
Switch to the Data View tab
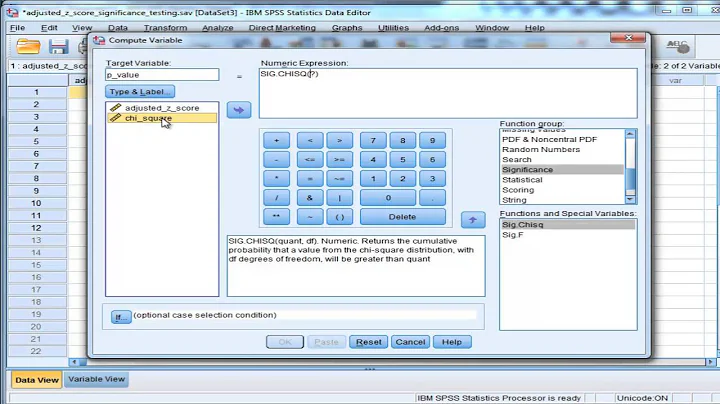tap(37, 380)
